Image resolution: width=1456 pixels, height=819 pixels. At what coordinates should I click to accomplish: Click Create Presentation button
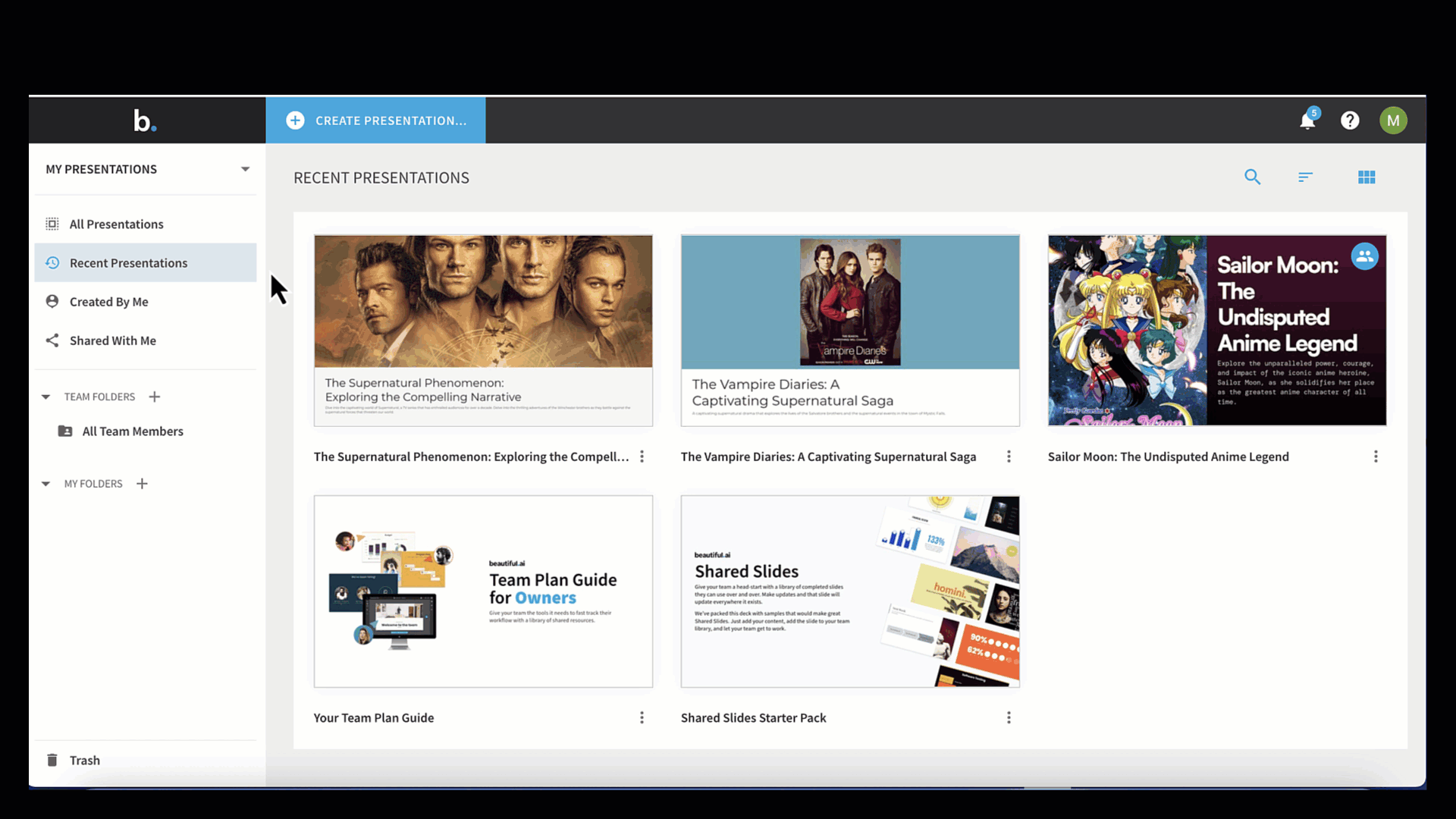pos(375,121)
